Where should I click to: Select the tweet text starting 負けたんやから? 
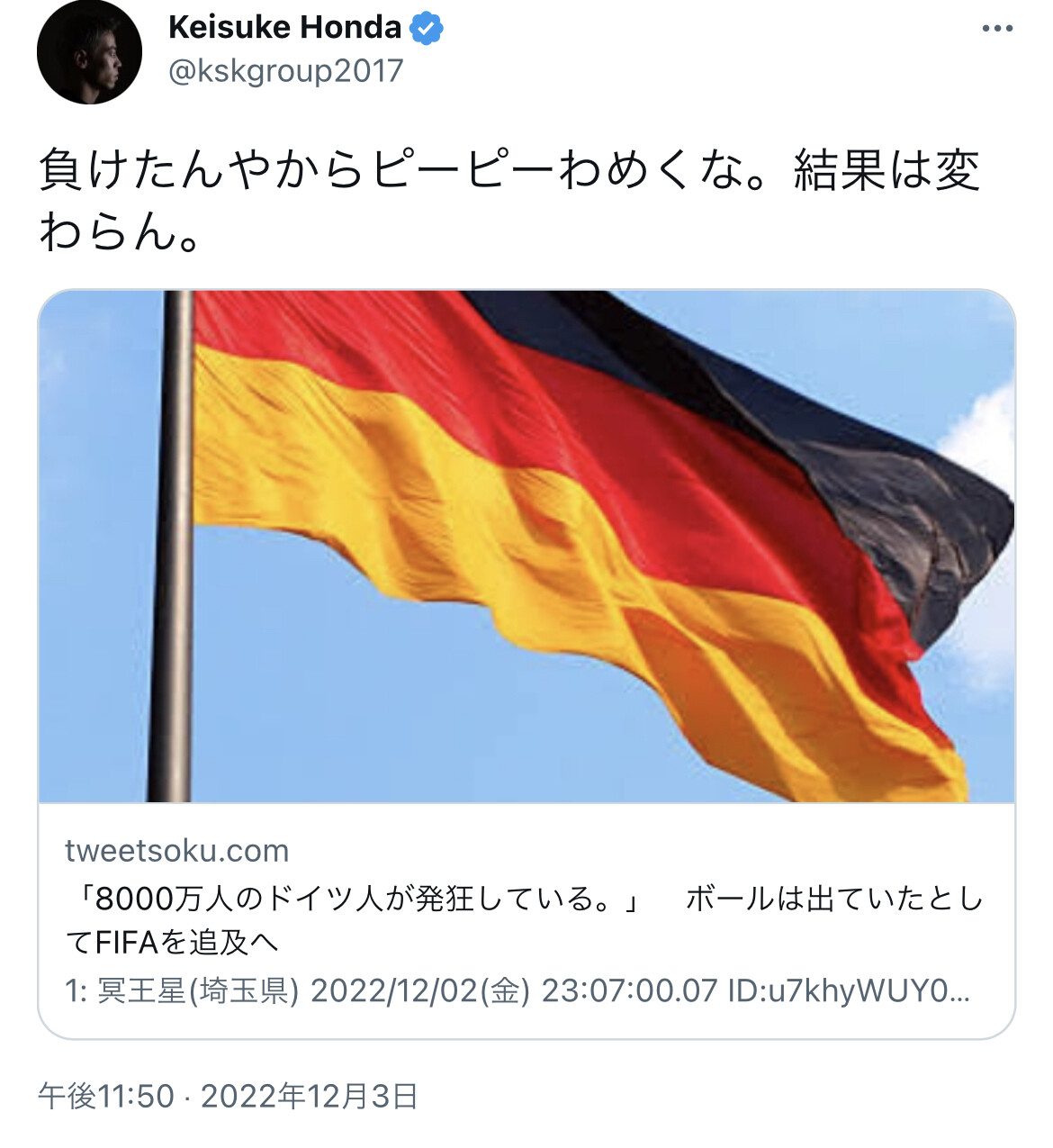(509, 200)
